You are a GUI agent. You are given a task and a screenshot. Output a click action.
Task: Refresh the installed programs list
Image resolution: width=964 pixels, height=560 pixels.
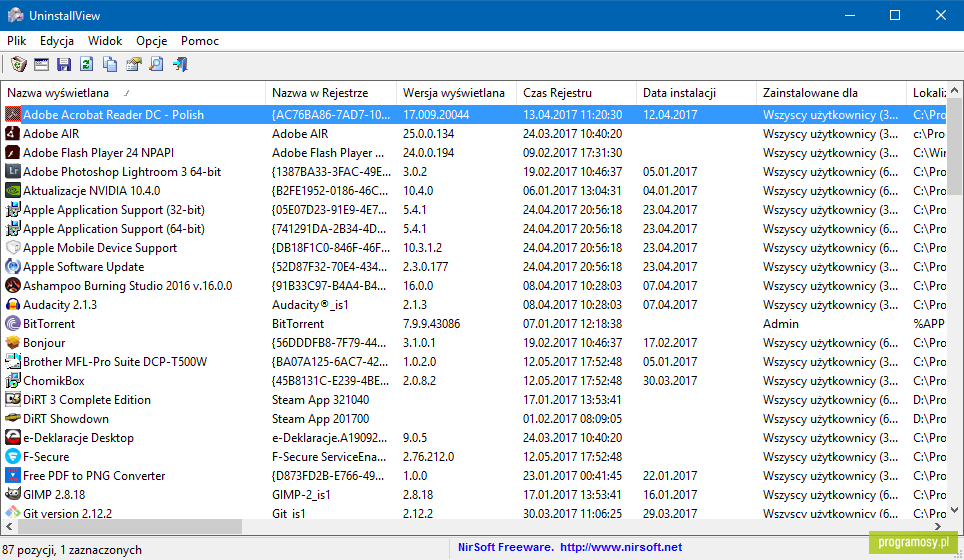click(87, 64)
